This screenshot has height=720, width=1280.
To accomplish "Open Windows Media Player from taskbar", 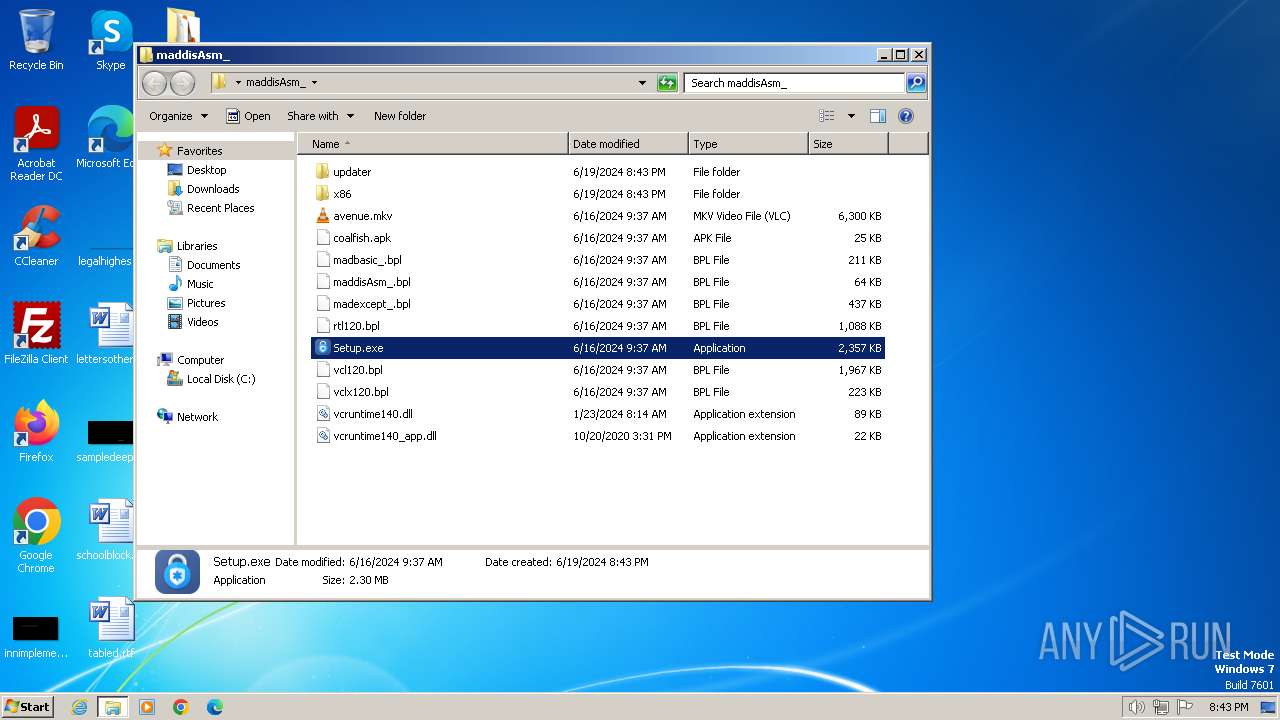I will (x=147, y=707).
